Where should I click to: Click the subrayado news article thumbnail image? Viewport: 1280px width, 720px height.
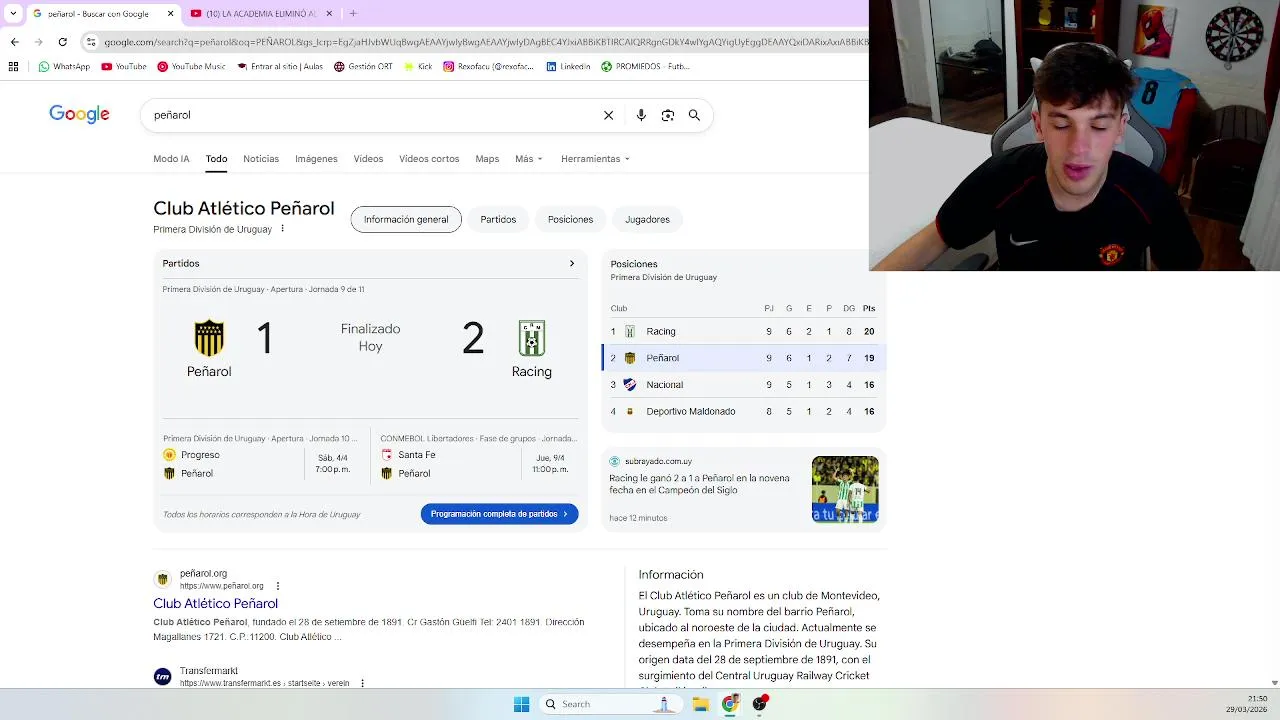[x=845, y=489]
